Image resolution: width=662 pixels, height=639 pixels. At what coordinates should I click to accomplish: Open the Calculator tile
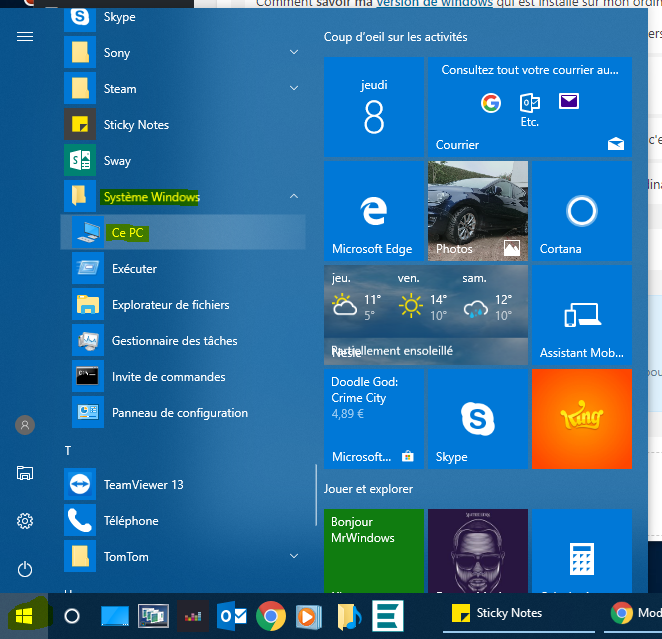click(582, 551)
